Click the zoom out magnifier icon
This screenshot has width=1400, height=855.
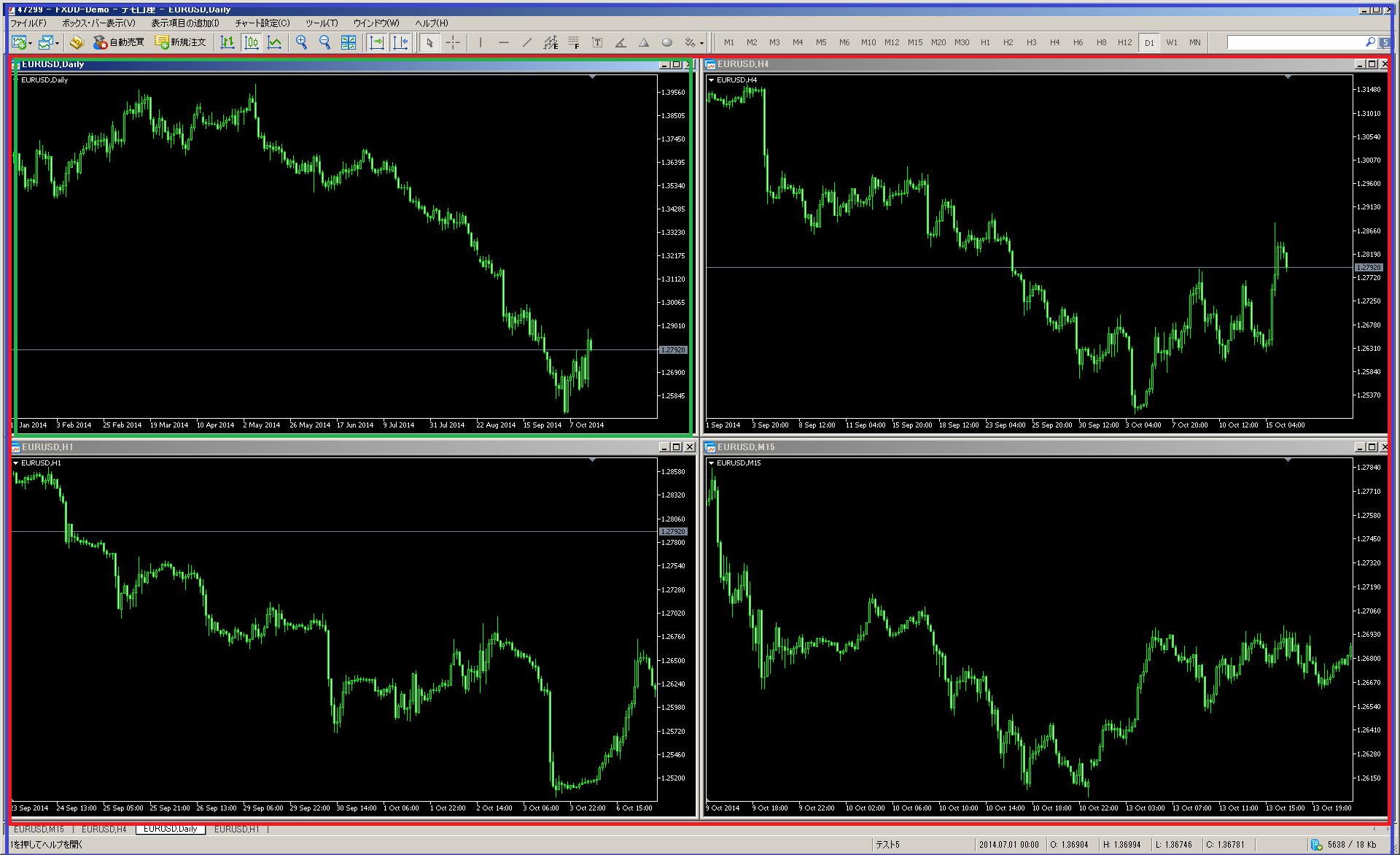pyautogui.click(x=324, y=42)
